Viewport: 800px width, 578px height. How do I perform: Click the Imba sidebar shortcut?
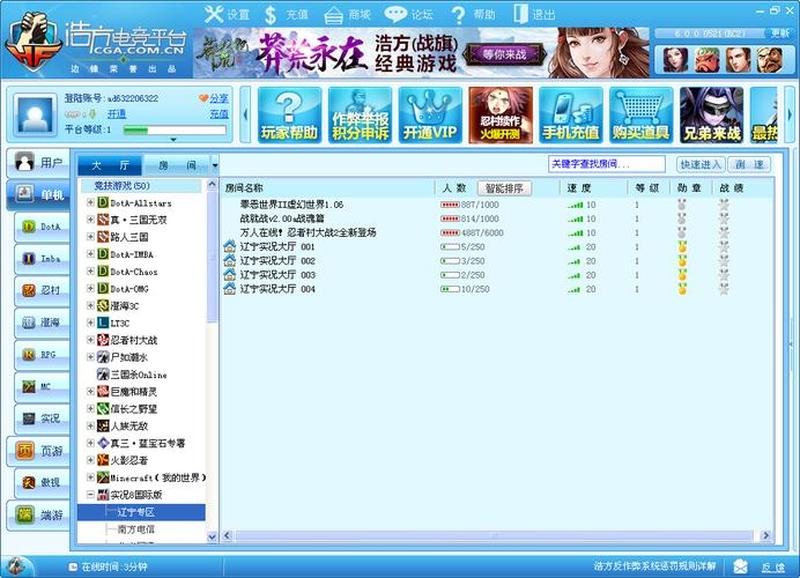coord(42,258)
